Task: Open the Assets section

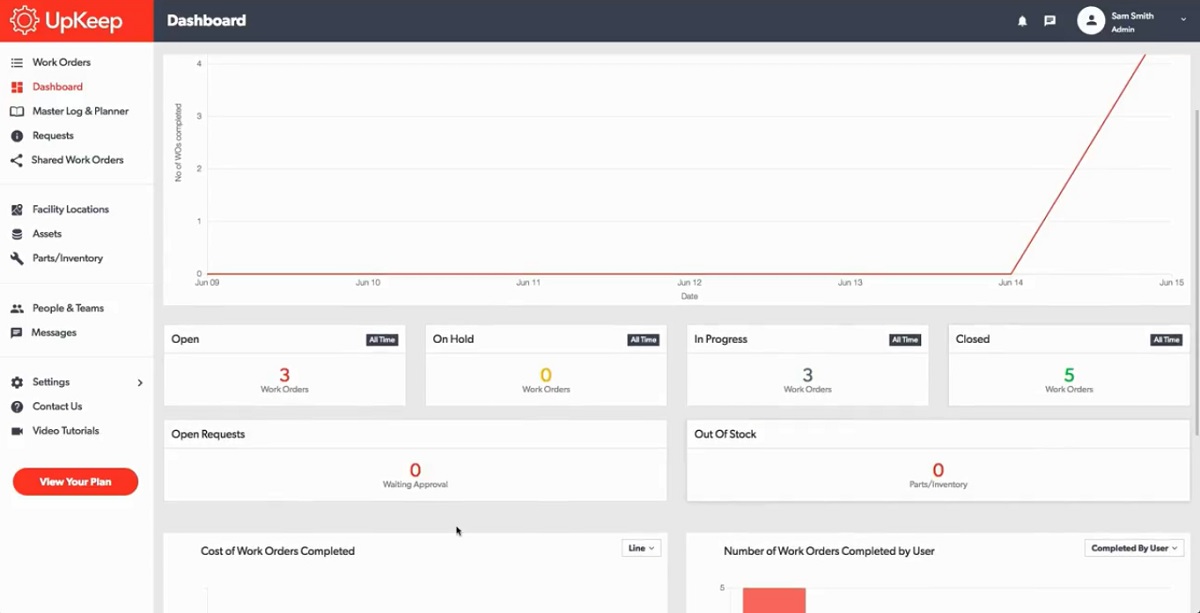Action: click(x=46, y=233)
